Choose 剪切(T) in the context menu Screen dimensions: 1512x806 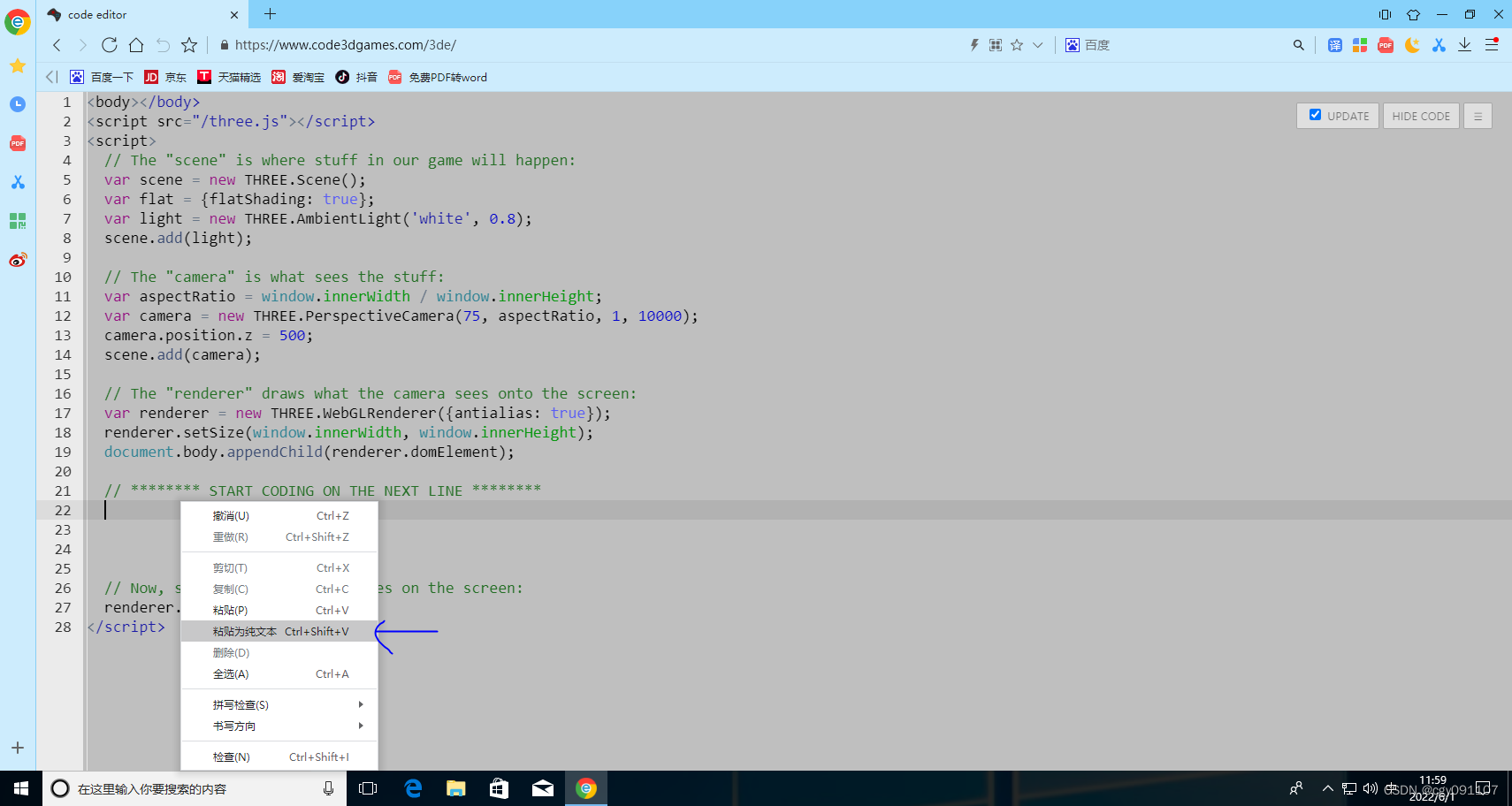coord(279,567)
